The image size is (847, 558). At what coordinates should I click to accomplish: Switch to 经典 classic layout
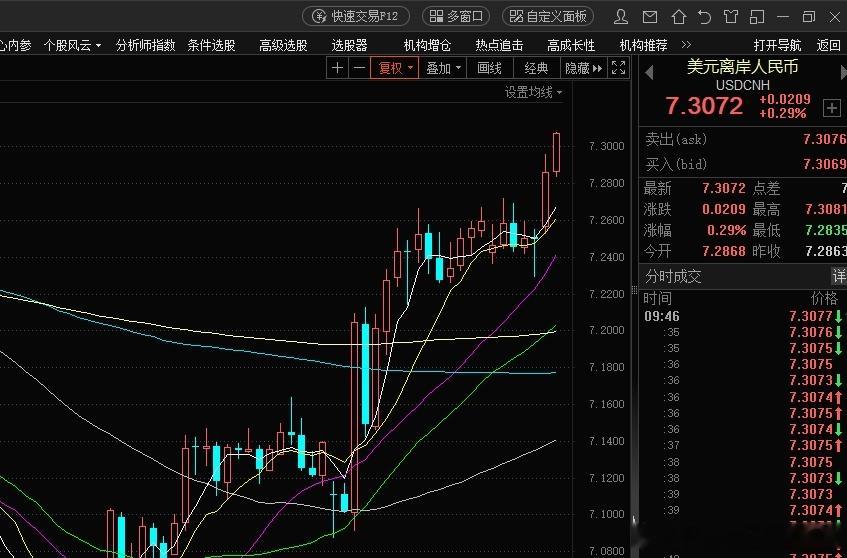(536, 68)
